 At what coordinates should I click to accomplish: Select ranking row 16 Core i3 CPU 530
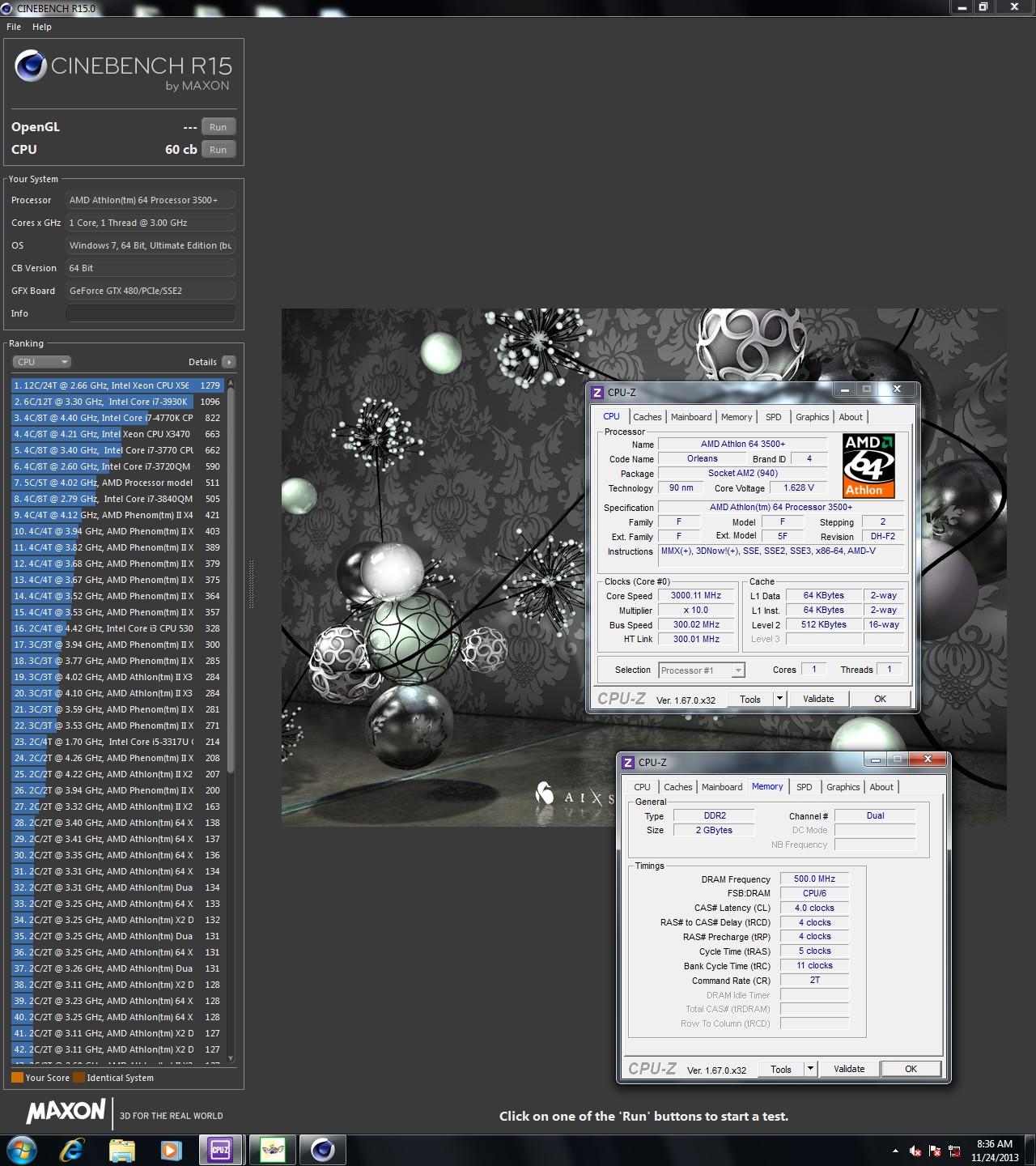pyautogui.click(x=117, y=628)
